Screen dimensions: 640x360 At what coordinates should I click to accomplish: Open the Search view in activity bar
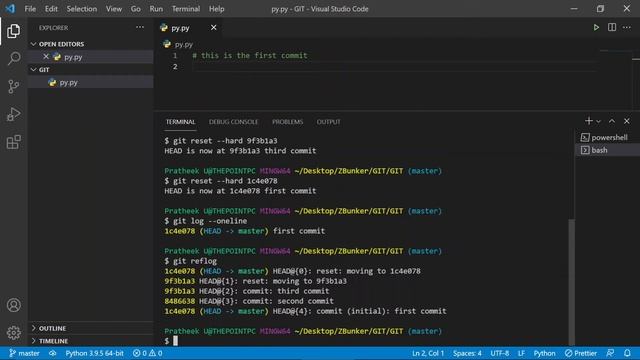13,58
